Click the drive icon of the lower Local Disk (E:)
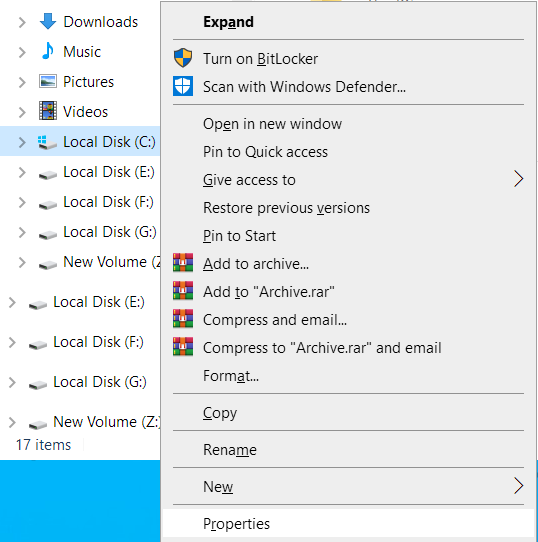Image resolution: width=538 pixels, height=542 pixels. click(x=38, y=304)
